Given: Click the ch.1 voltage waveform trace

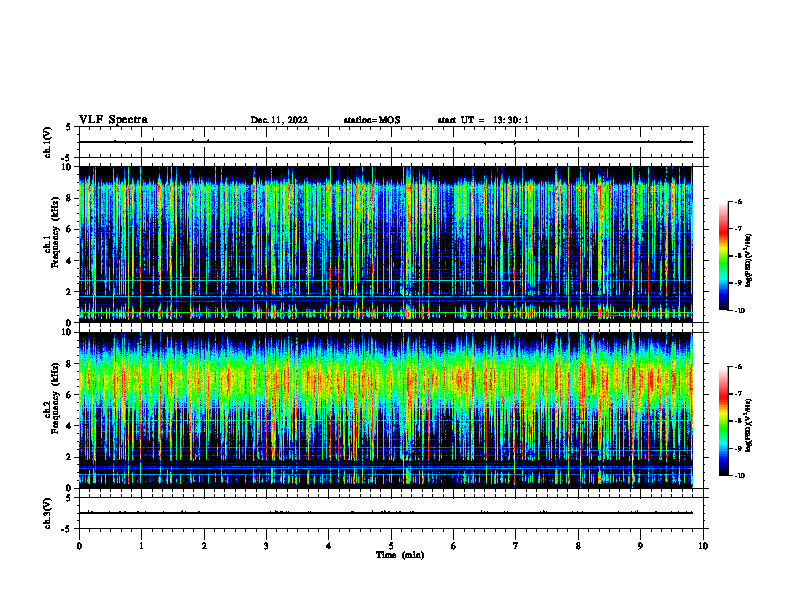Looking at the screenshot, I should (386, 142).
